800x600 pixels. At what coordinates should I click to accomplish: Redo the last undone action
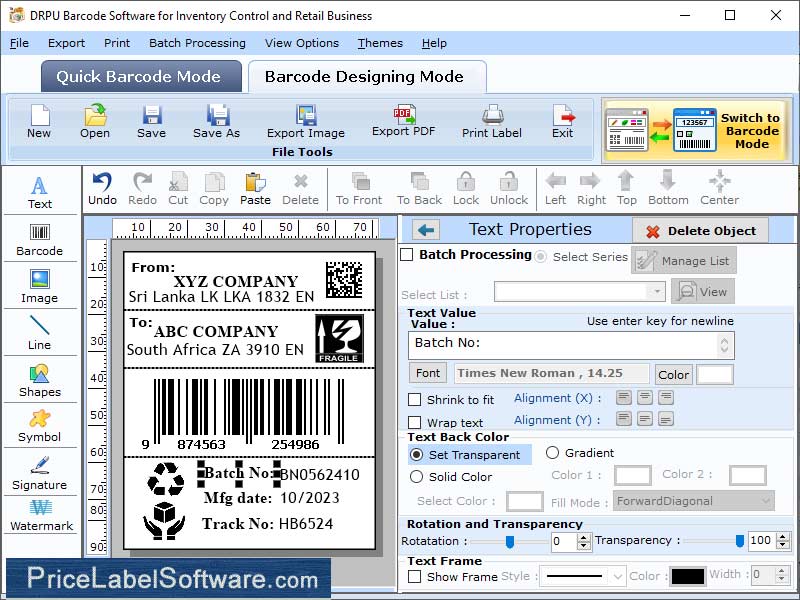142,189
